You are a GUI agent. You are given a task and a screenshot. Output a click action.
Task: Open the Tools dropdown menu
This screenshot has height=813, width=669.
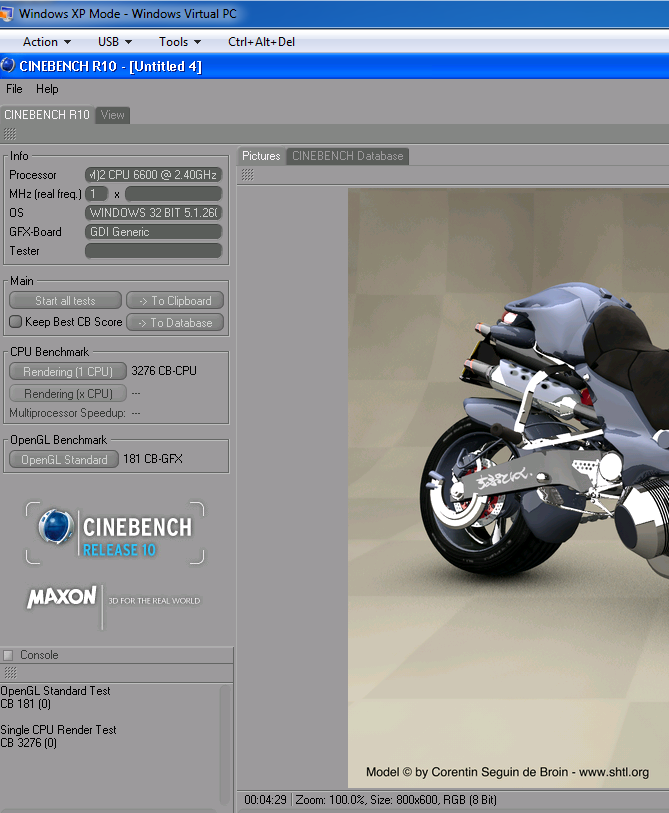coord(179,42)
